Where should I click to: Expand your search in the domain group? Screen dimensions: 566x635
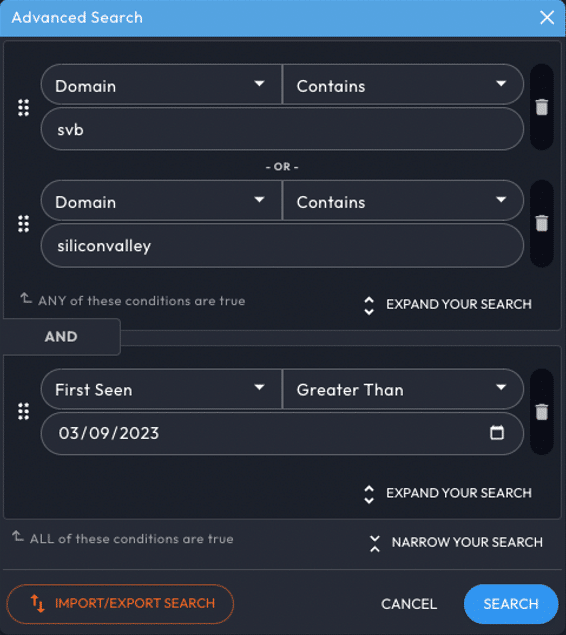tap(448, 305)
